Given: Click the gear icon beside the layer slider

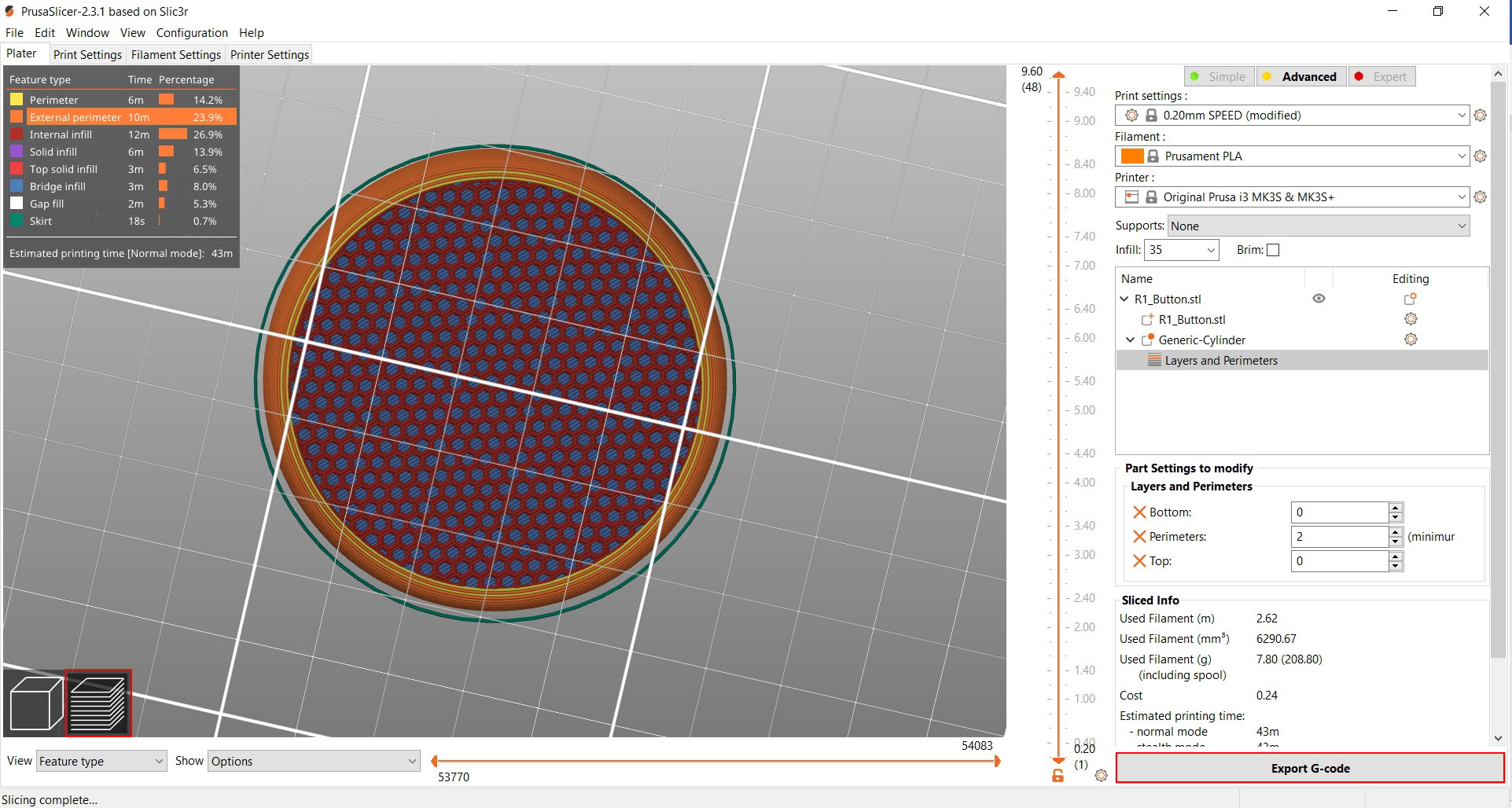Looking at the screenshot, I should [x=1101, y=776].
